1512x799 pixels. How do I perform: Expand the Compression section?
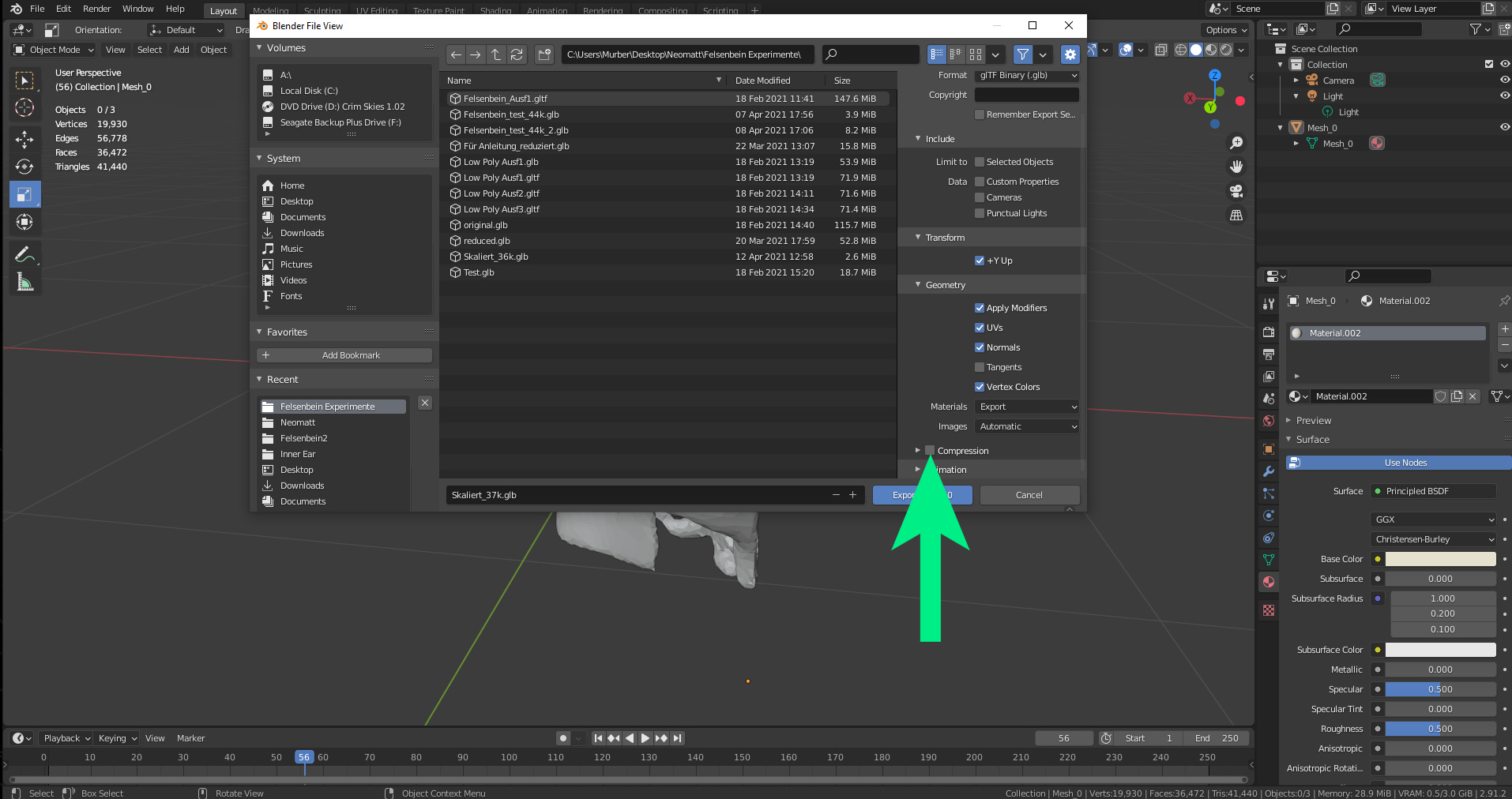click(918, 451)
